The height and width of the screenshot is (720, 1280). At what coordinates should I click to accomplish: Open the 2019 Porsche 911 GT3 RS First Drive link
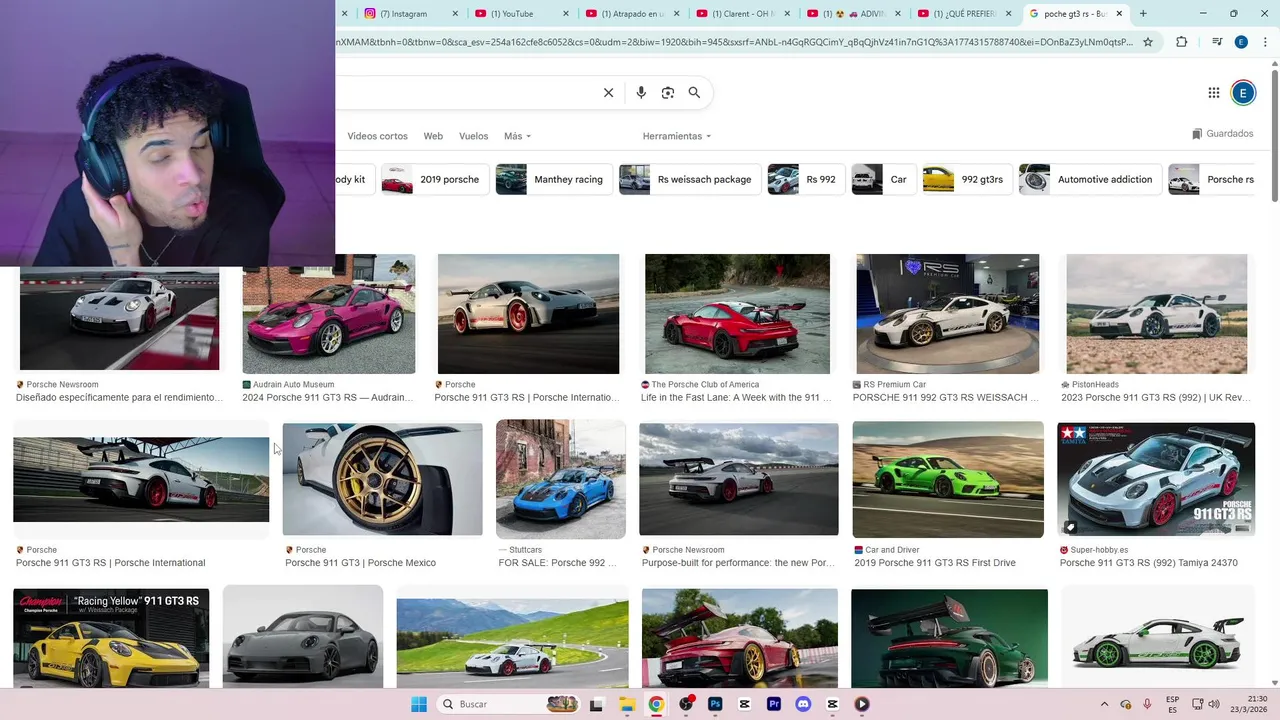pyautogui.click(x=935, y=563)
